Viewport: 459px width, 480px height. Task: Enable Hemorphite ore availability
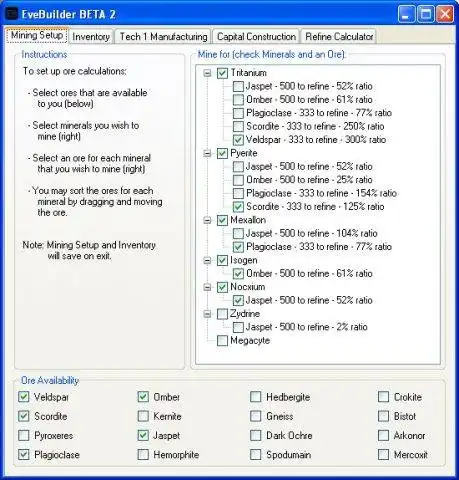tap(143, 455)
